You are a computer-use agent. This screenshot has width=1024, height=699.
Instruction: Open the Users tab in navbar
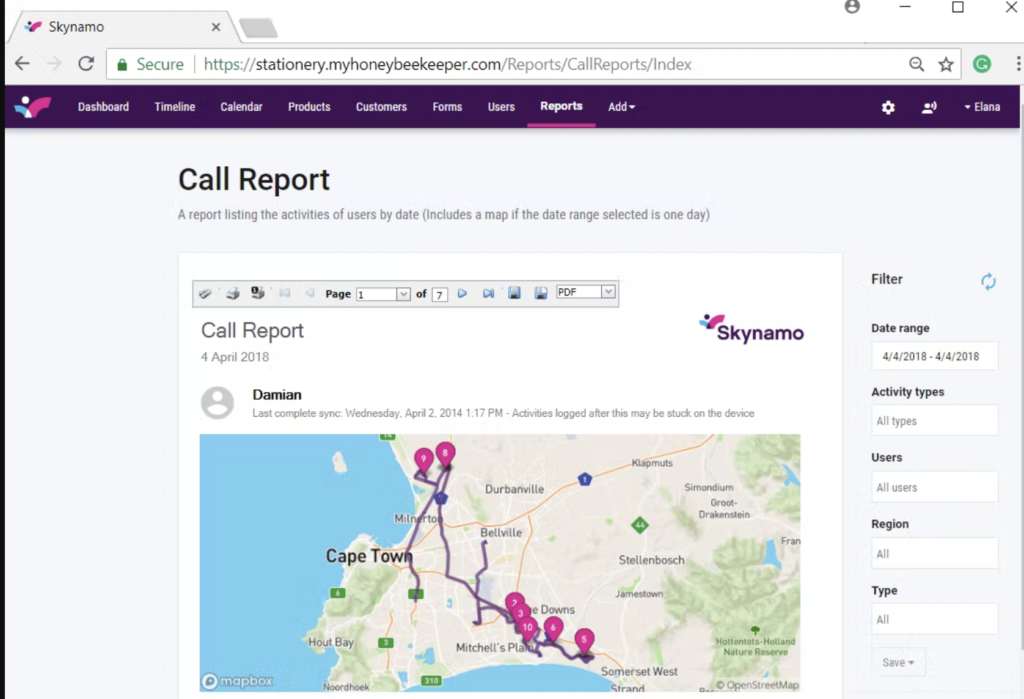501,106
